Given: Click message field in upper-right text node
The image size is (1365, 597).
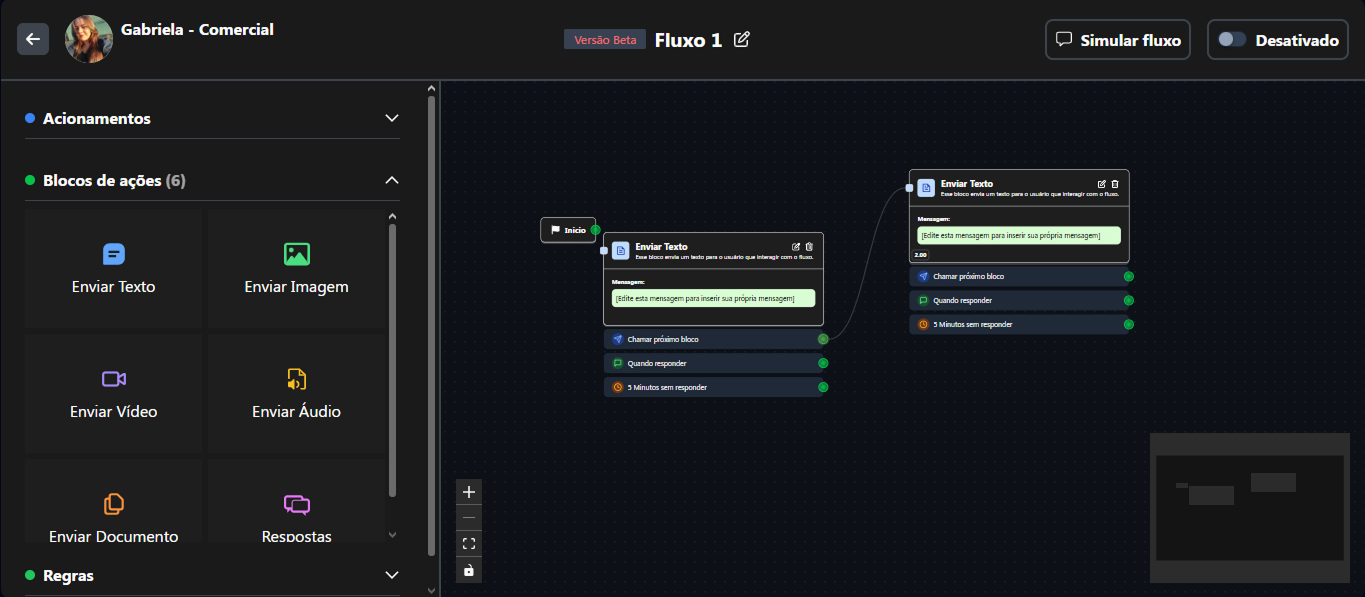Looking at the screenshot, I should pos(1019,235).
